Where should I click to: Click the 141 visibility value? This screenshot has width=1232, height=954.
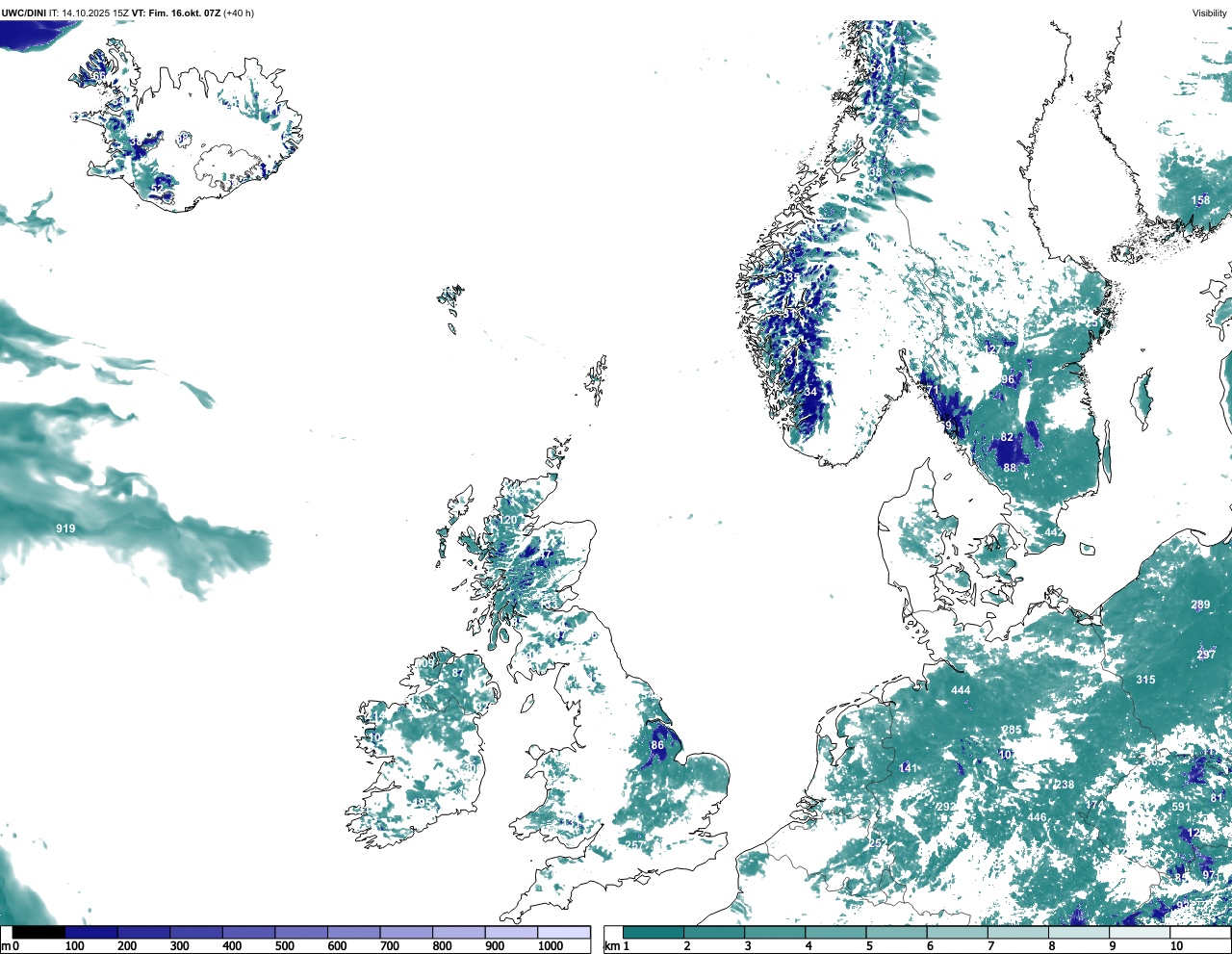(x=908, y=768)
